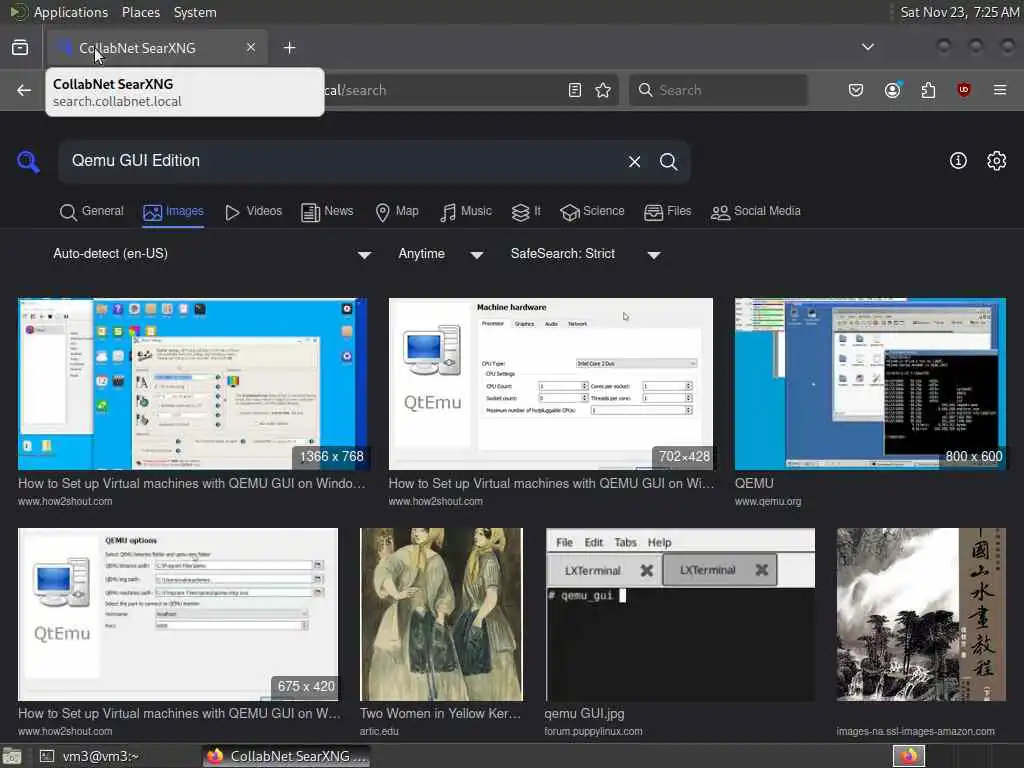
Task: Open the 702×428 QtEmu Machine hardware thumbnail
Action: click(x=551, y=384)
